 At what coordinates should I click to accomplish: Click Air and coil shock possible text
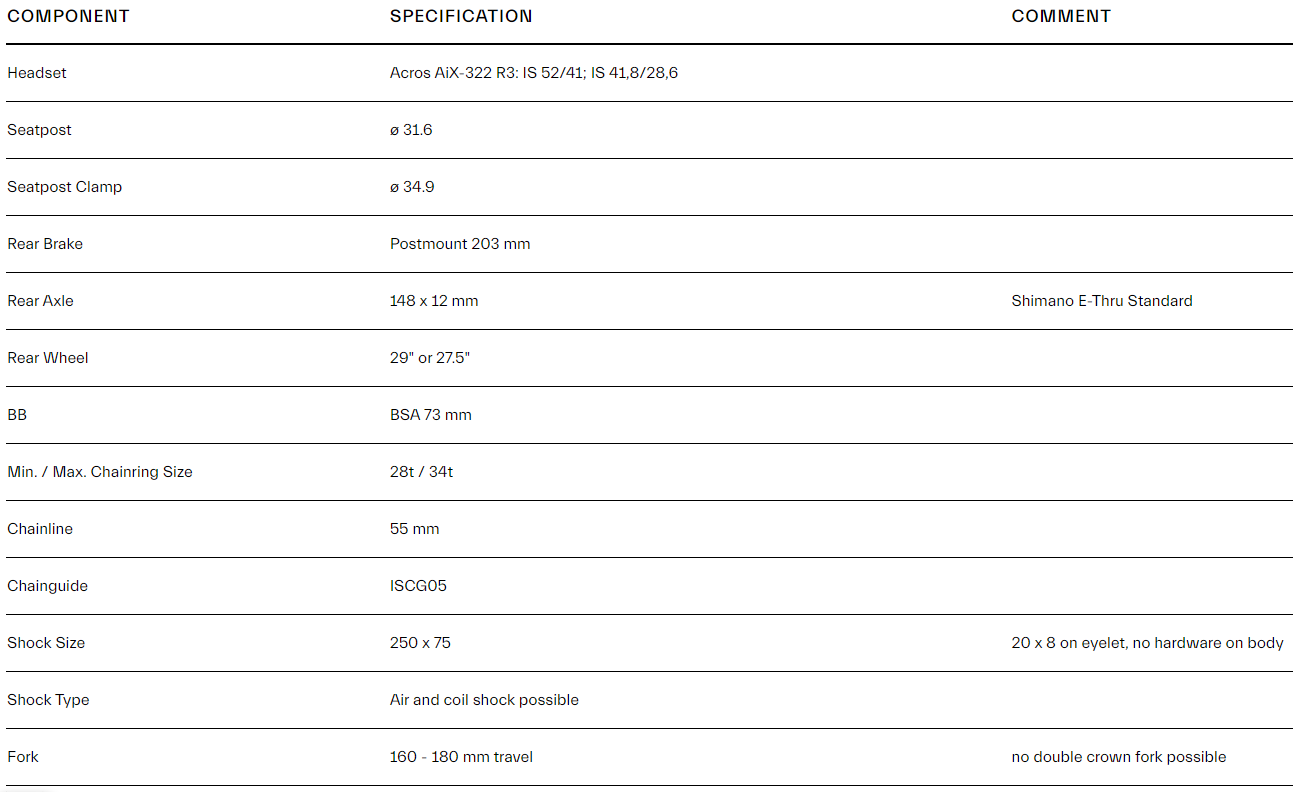[484, 700]
